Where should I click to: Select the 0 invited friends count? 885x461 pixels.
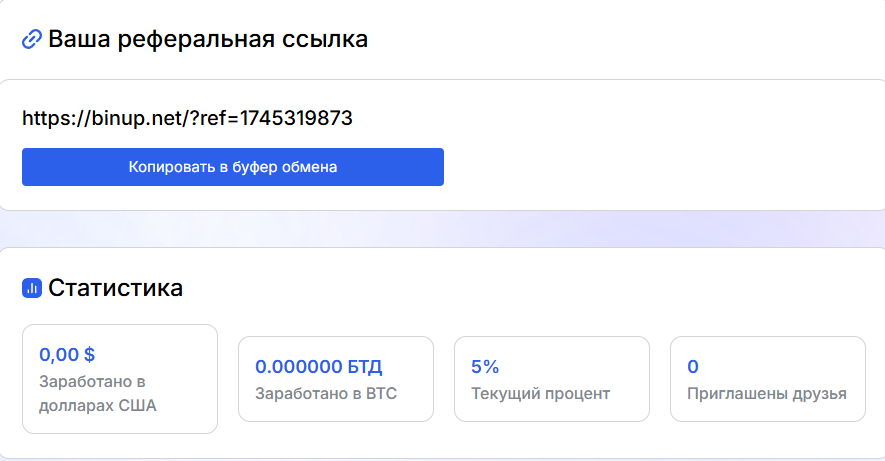(x=693, y=367)
